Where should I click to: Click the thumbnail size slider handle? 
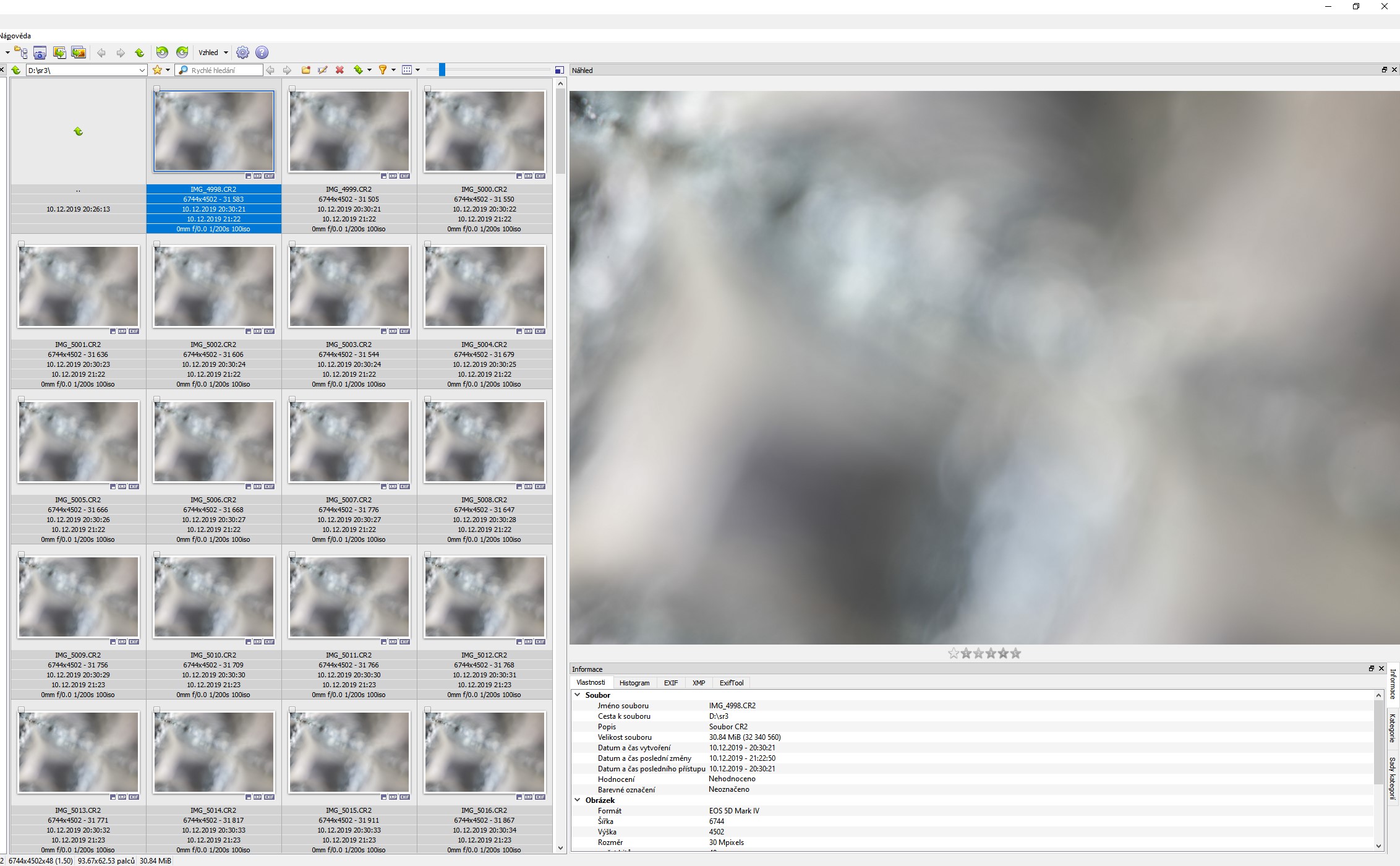point(442,70)
